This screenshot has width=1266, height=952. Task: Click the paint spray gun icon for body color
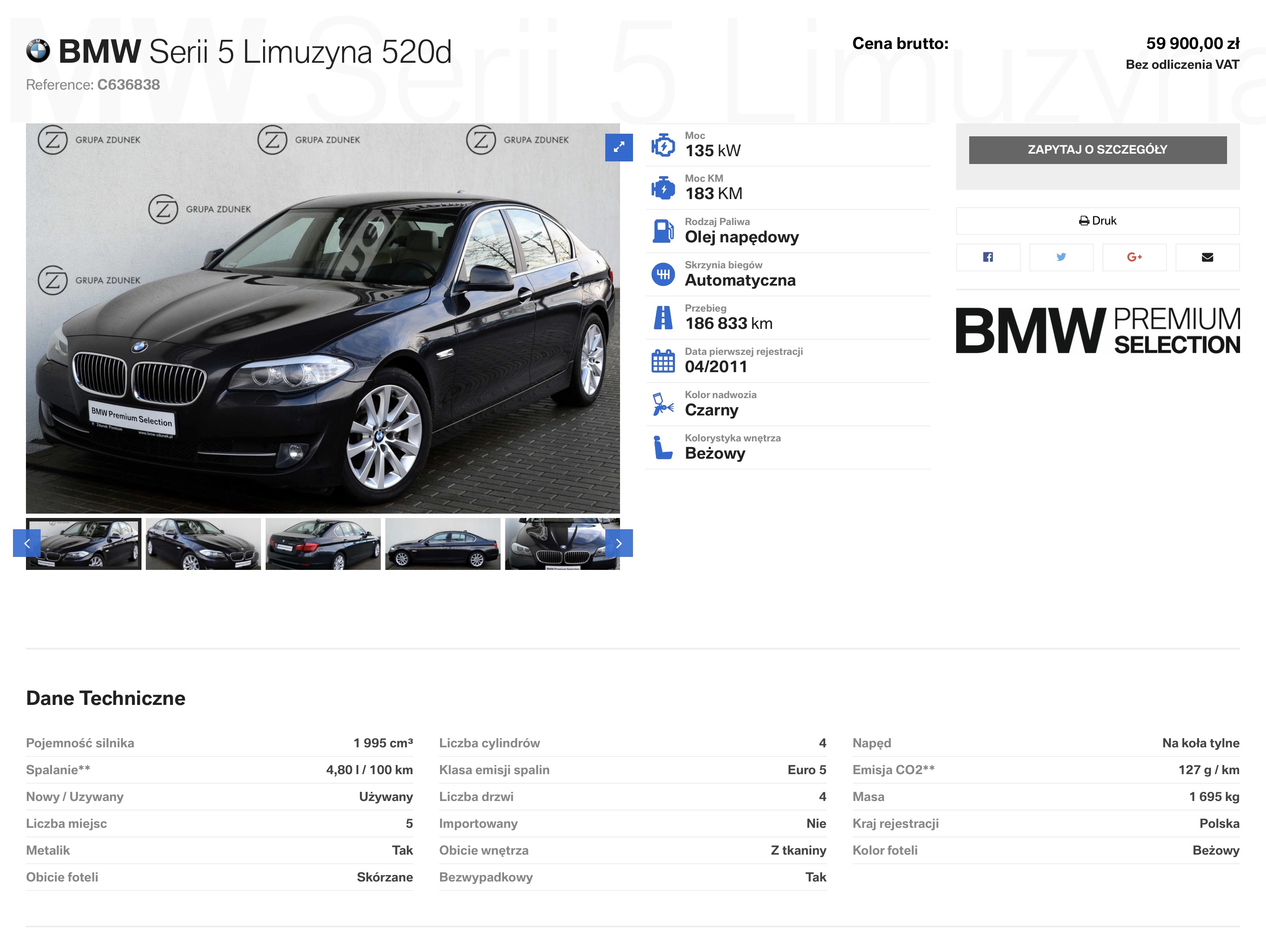[x=663, y=404]
